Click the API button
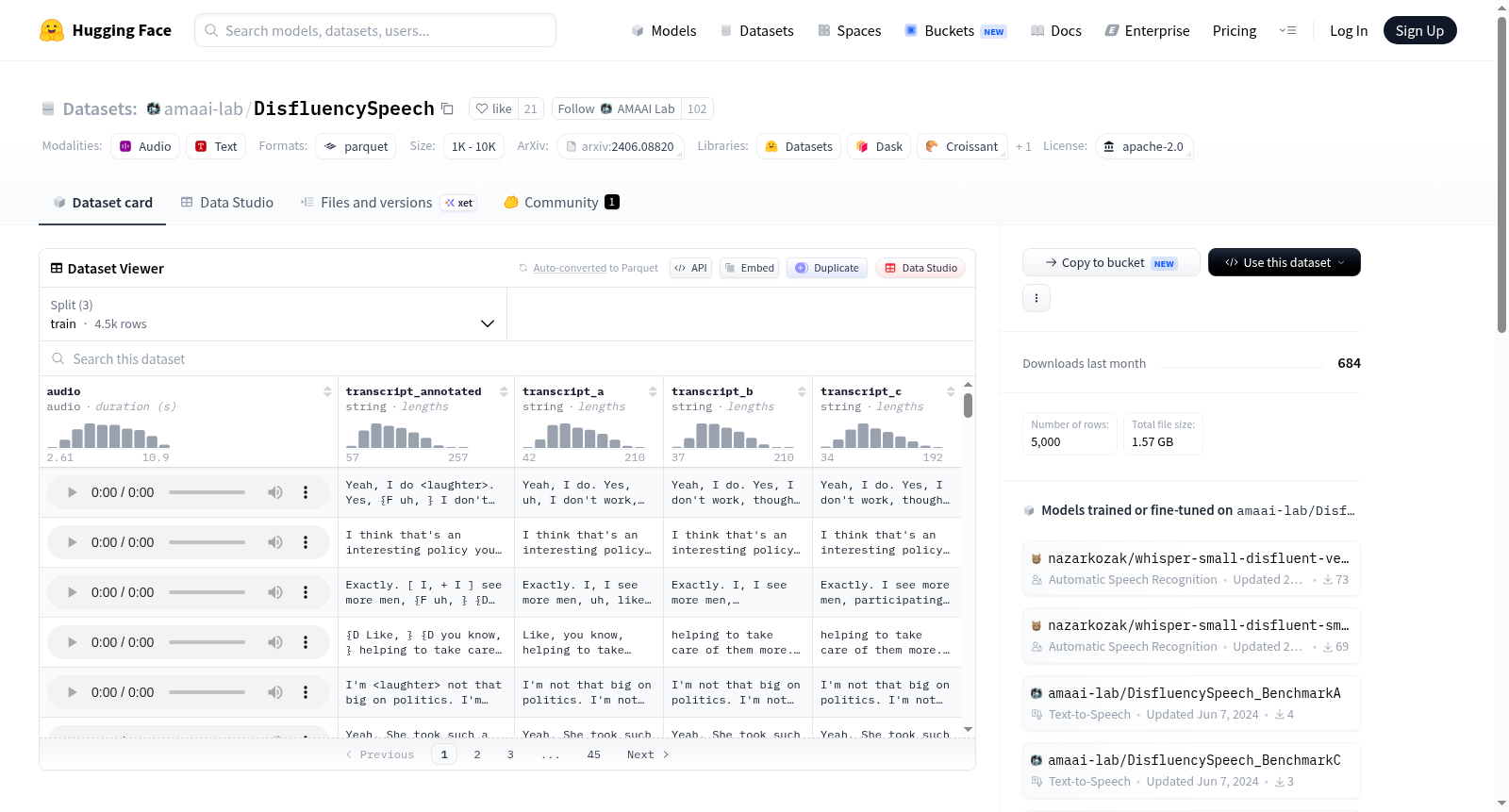The width and height of the screenshot is (1509, 812). coord(690,268)
